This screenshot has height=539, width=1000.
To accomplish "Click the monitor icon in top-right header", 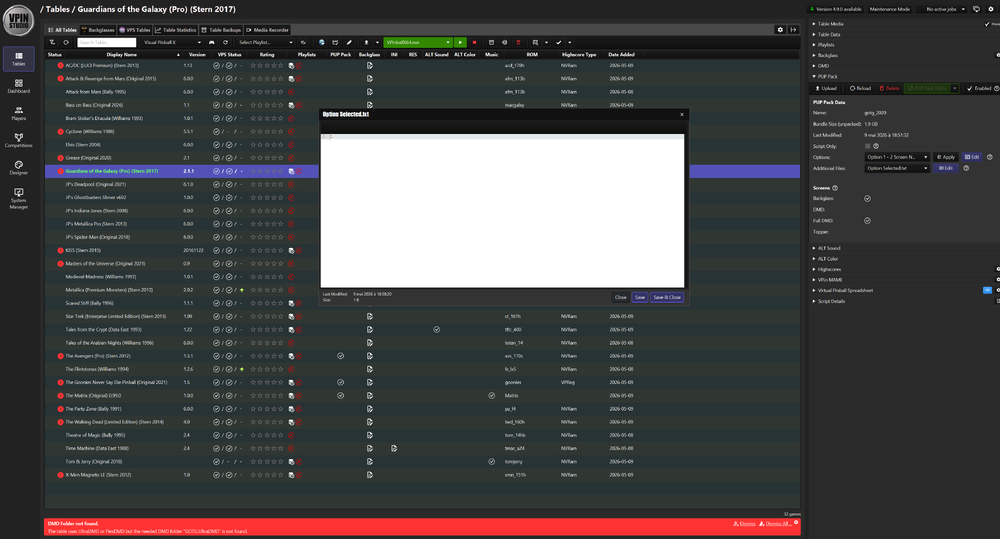I will pos(976,9).
